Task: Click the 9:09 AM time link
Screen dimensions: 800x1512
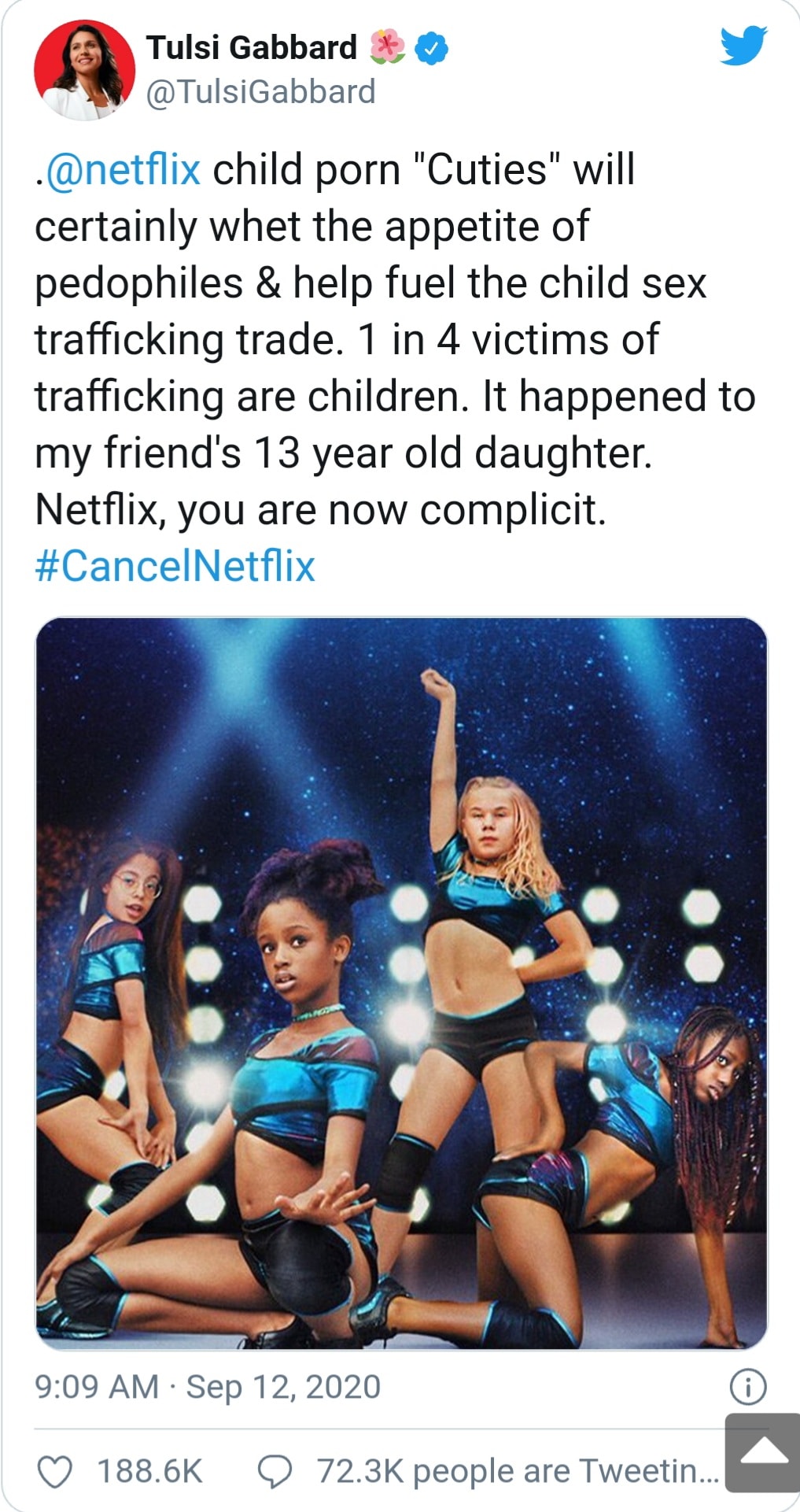Action: (x=96, y=1387)
